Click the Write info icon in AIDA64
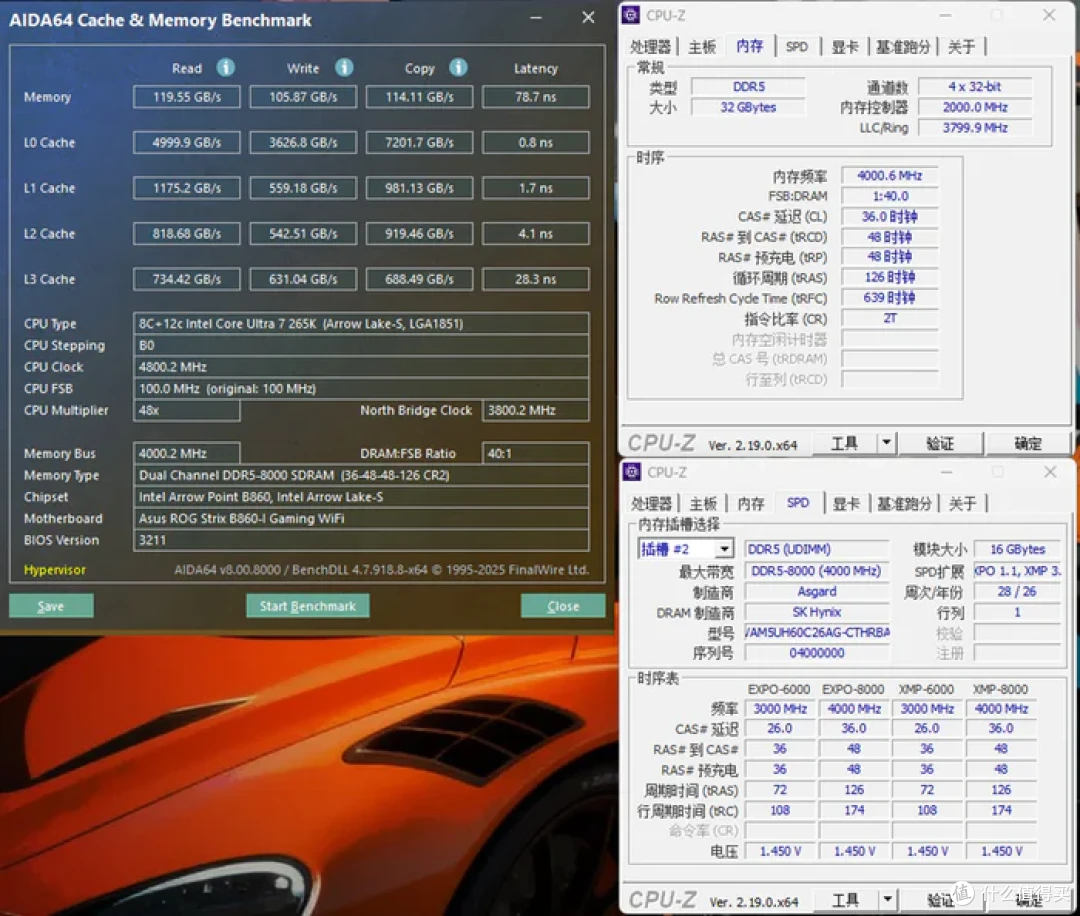This screenshot has width=1080, height=916. (x=344, y=67)
